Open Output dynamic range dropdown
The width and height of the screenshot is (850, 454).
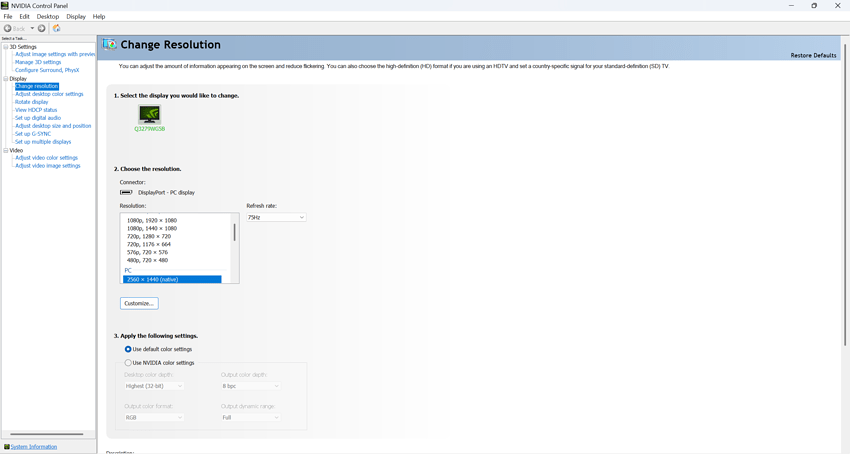coord(250,418)
